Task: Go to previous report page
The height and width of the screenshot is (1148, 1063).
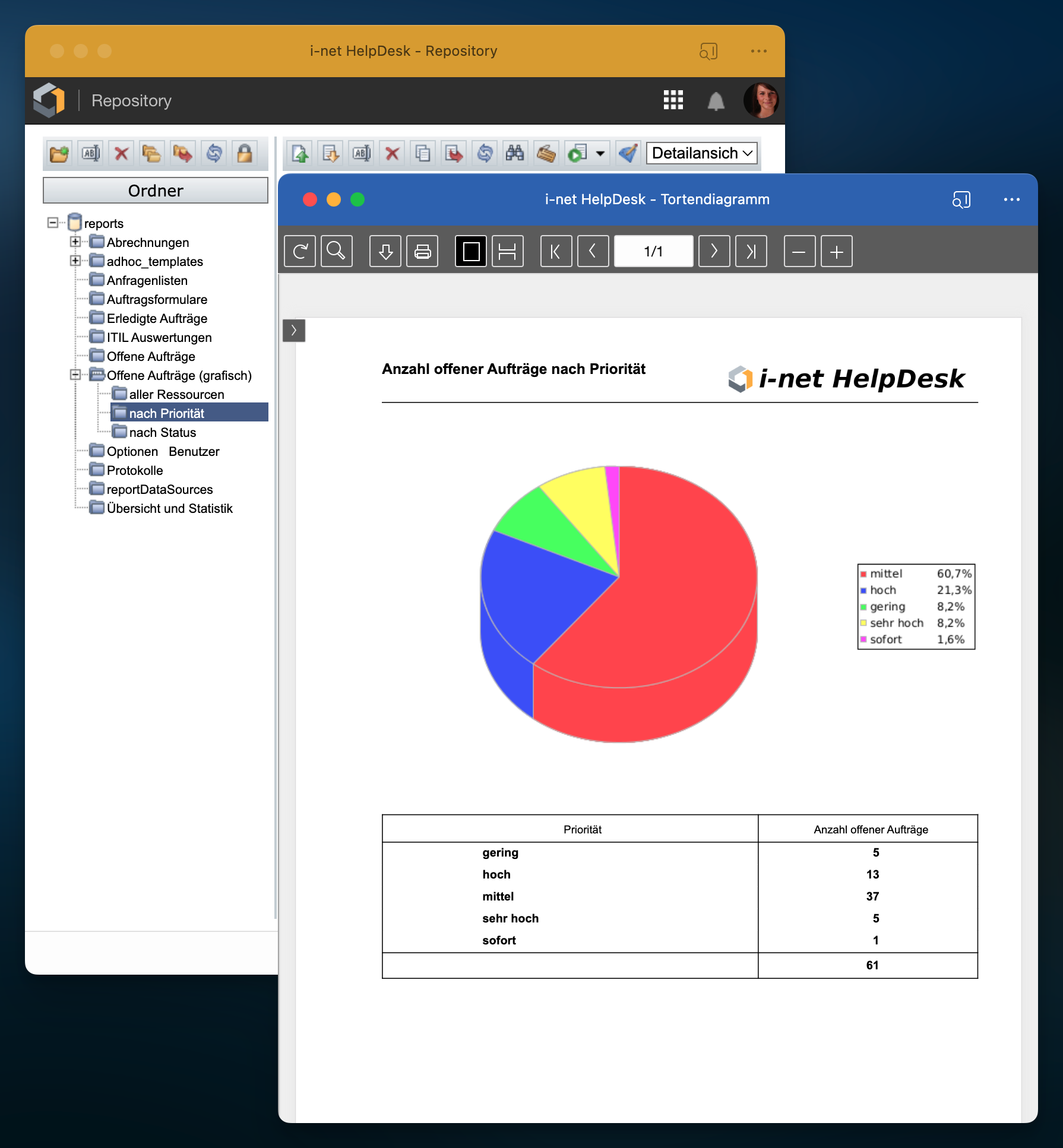Action: tap(593, 251)
